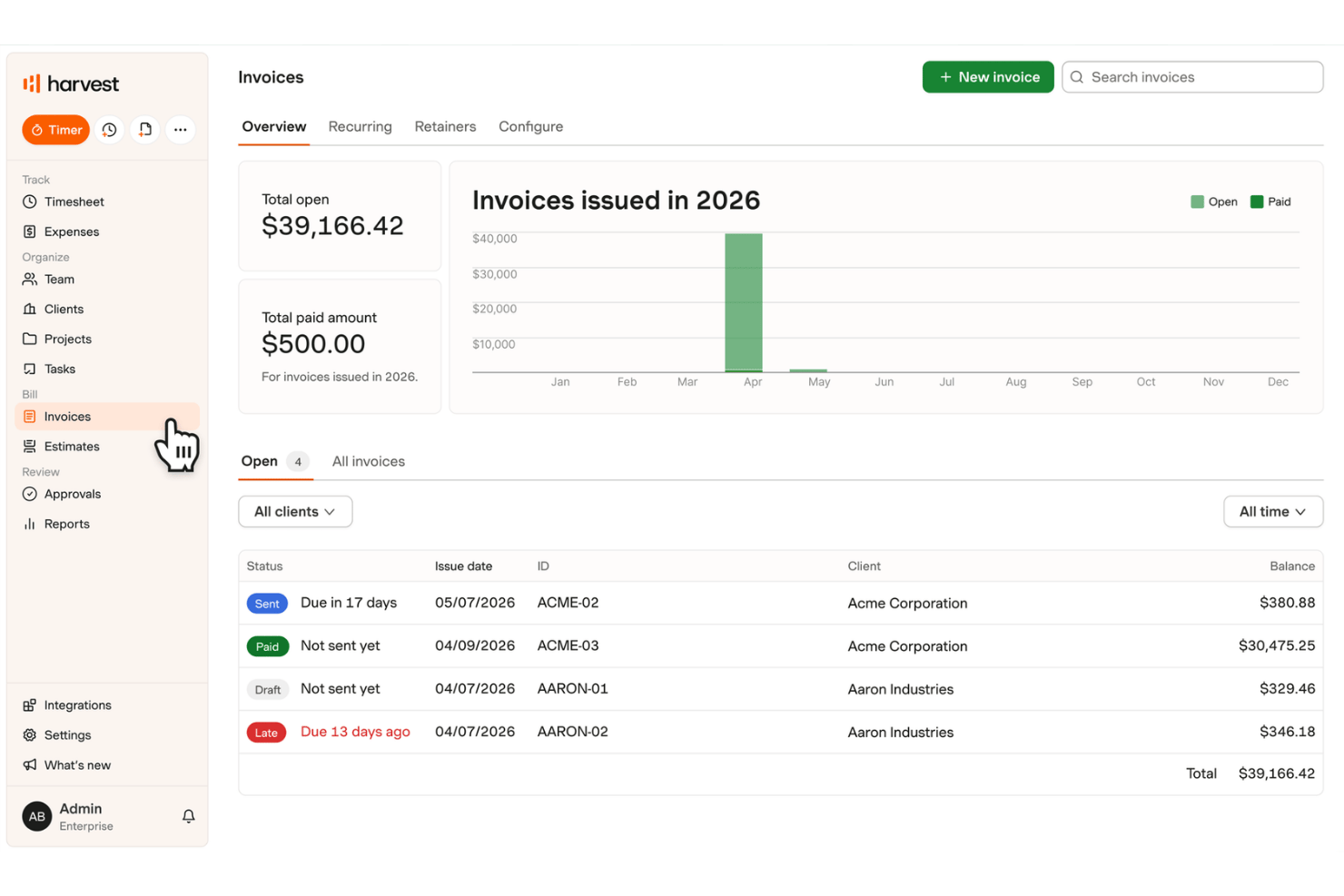Click 'Due in 17 days' text

pos(349,603)
